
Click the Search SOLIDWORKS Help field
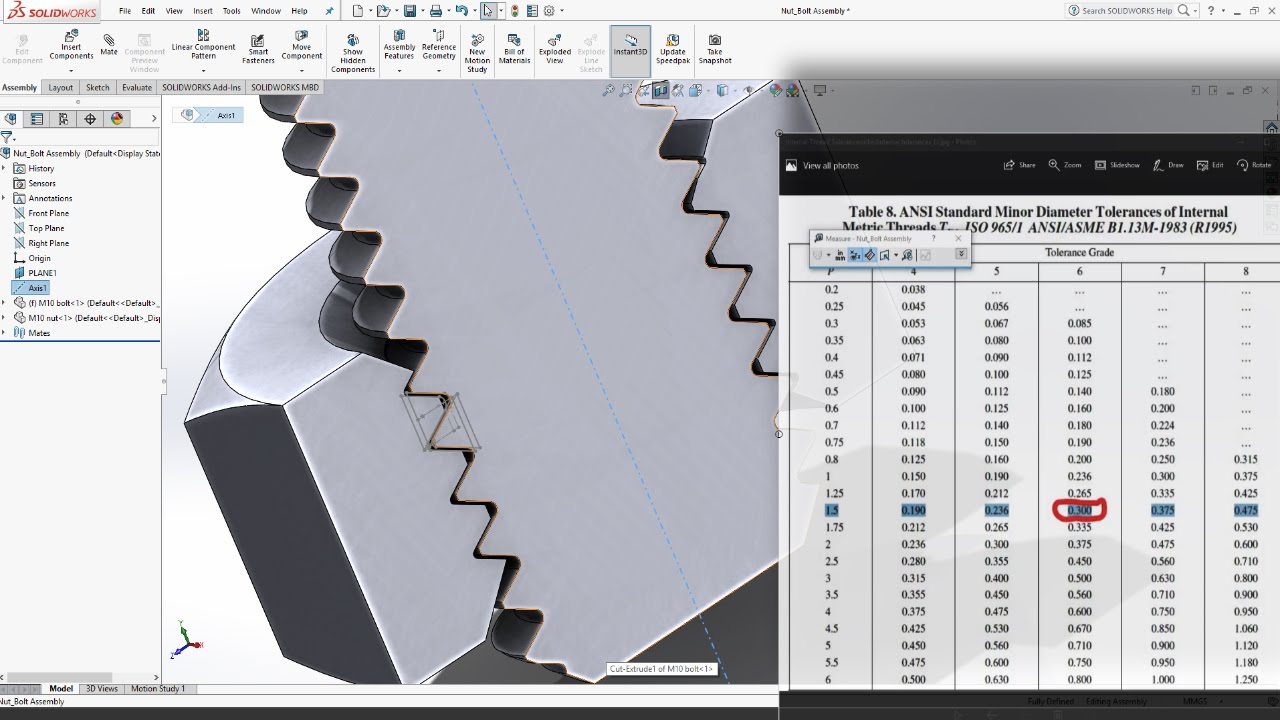pos(1127,10)
